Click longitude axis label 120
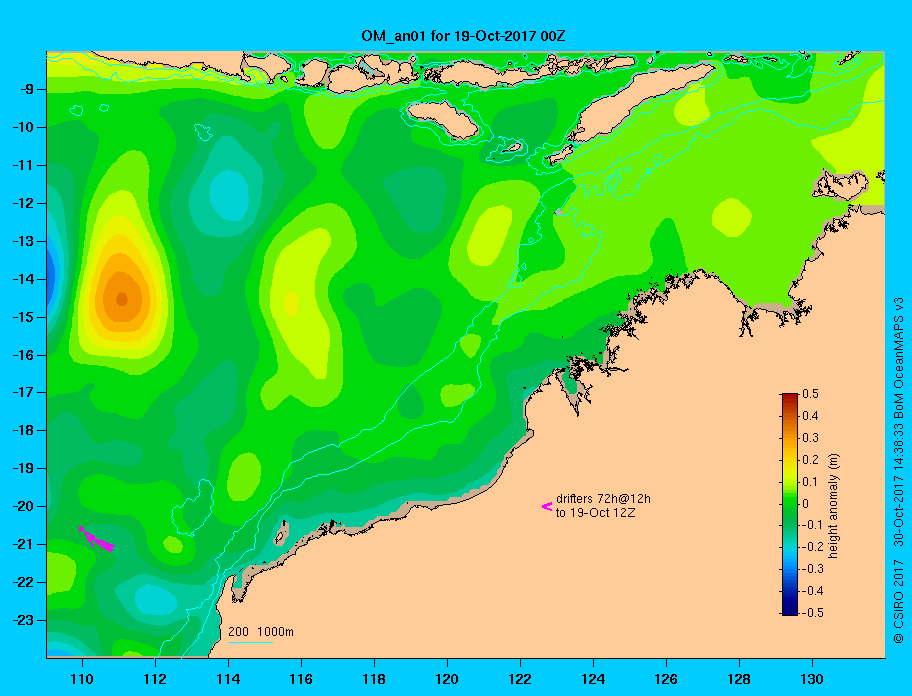Image resolution: width=912 pixels, height=696 pixels. (447, 679)
